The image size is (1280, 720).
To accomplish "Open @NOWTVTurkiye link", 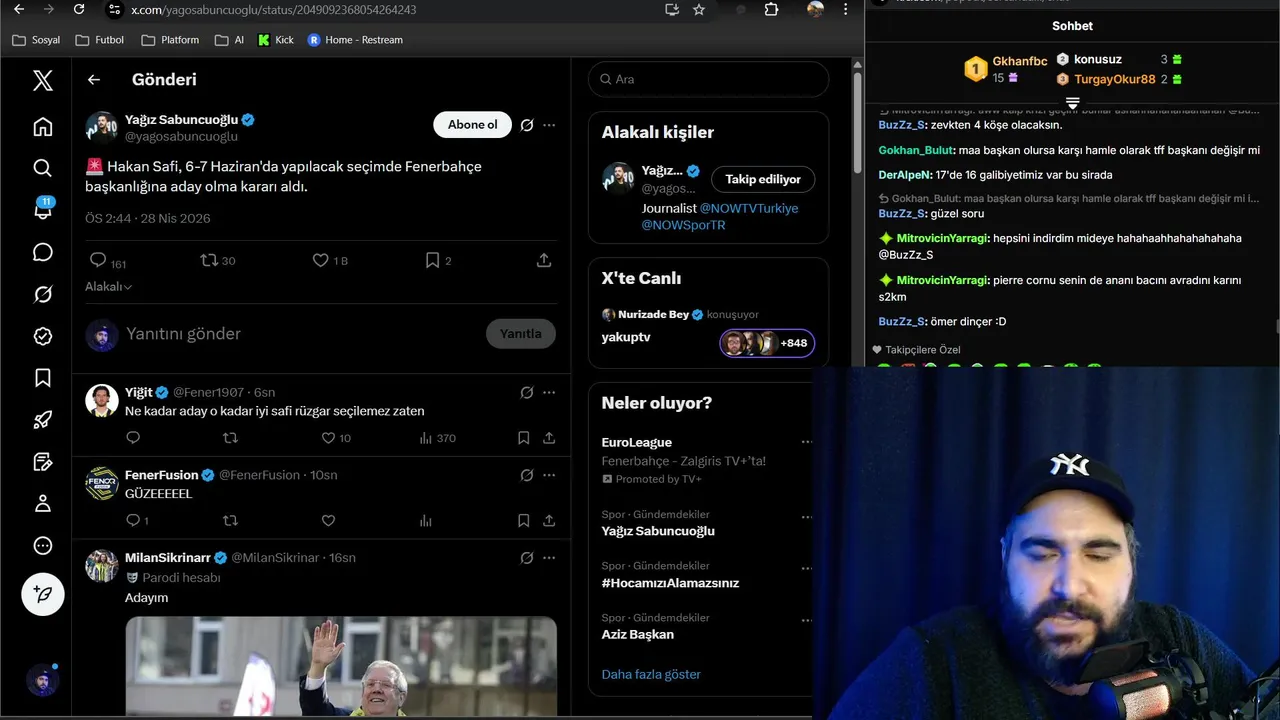I will pyautogui.click(x=749, y=208).
